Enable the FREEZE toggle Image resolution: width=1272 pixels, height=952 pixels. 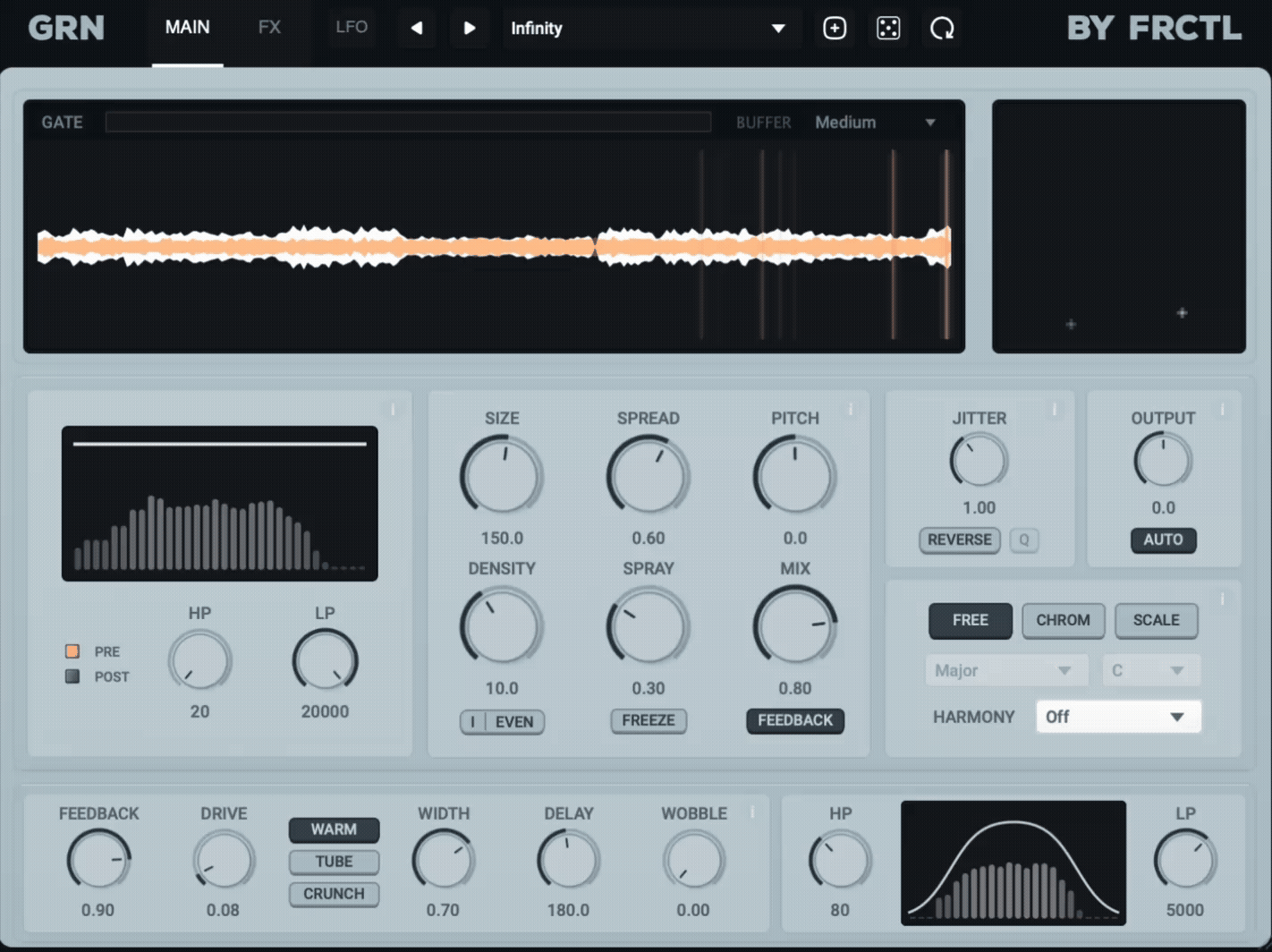pos(648,720)
